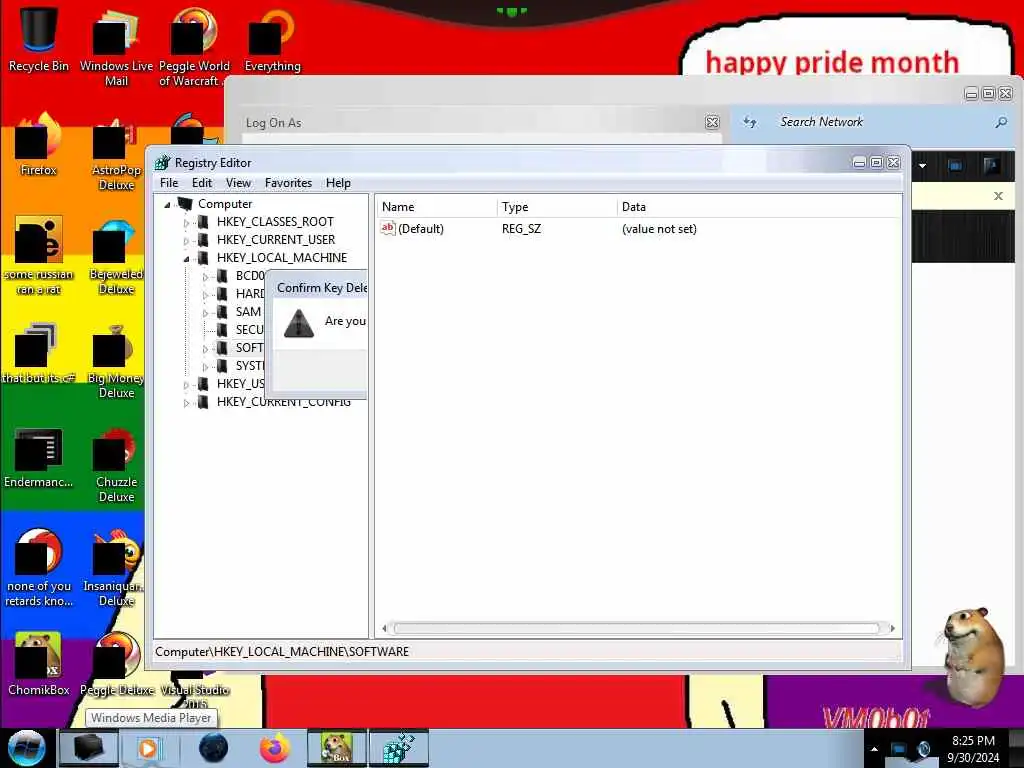1024x768 pixels.
Task: Click the Name column header
Action: (436, 207)
